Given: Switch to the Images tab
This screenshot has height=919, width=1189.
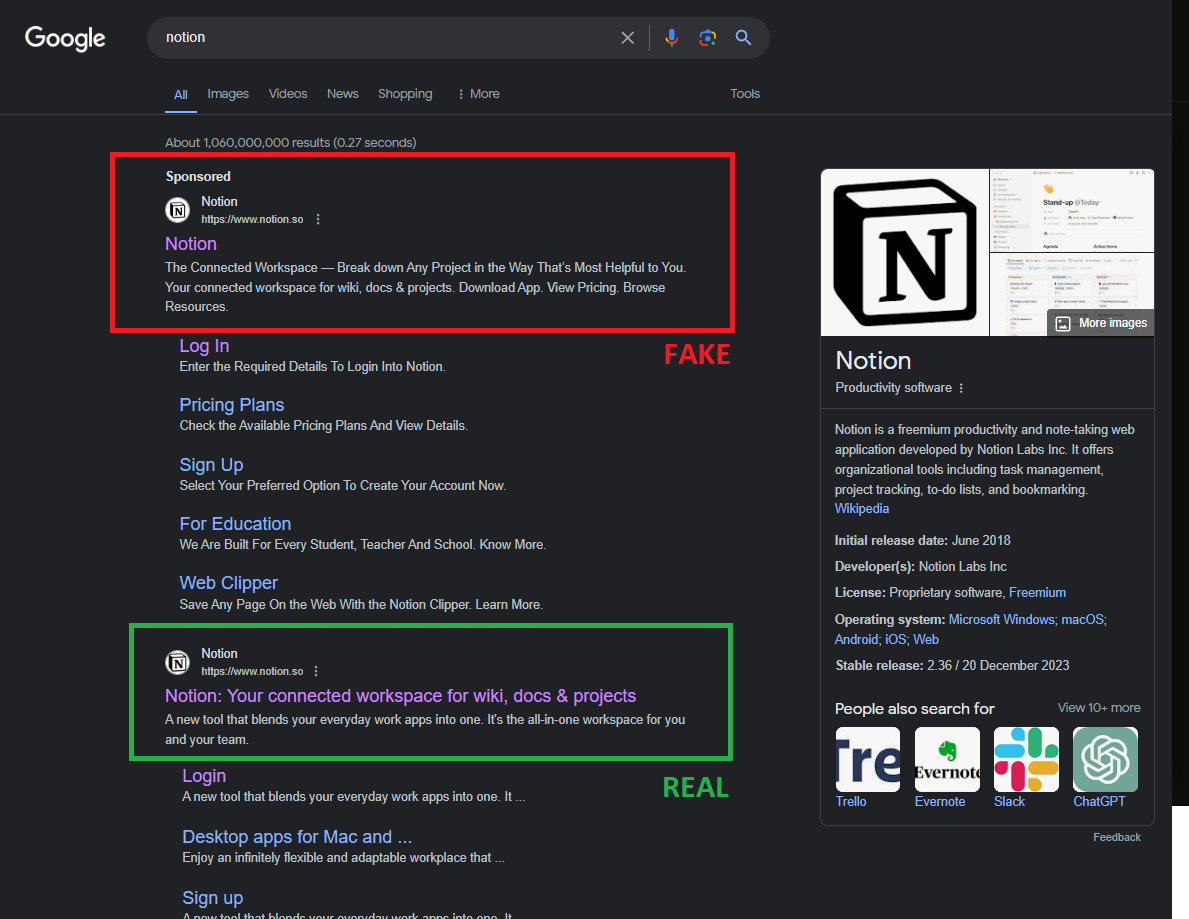Looking at the screenshot, I should point(228,94).
